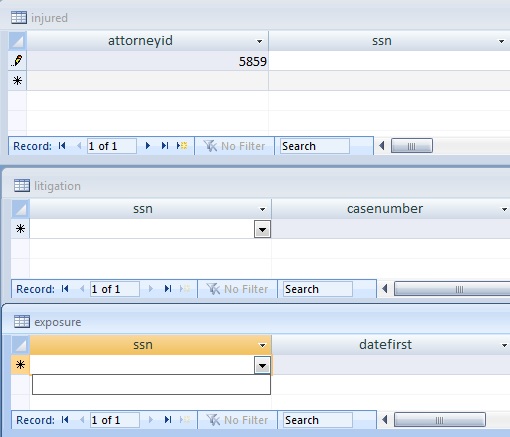Jump to last record in litigation table

tap(168, 289)
